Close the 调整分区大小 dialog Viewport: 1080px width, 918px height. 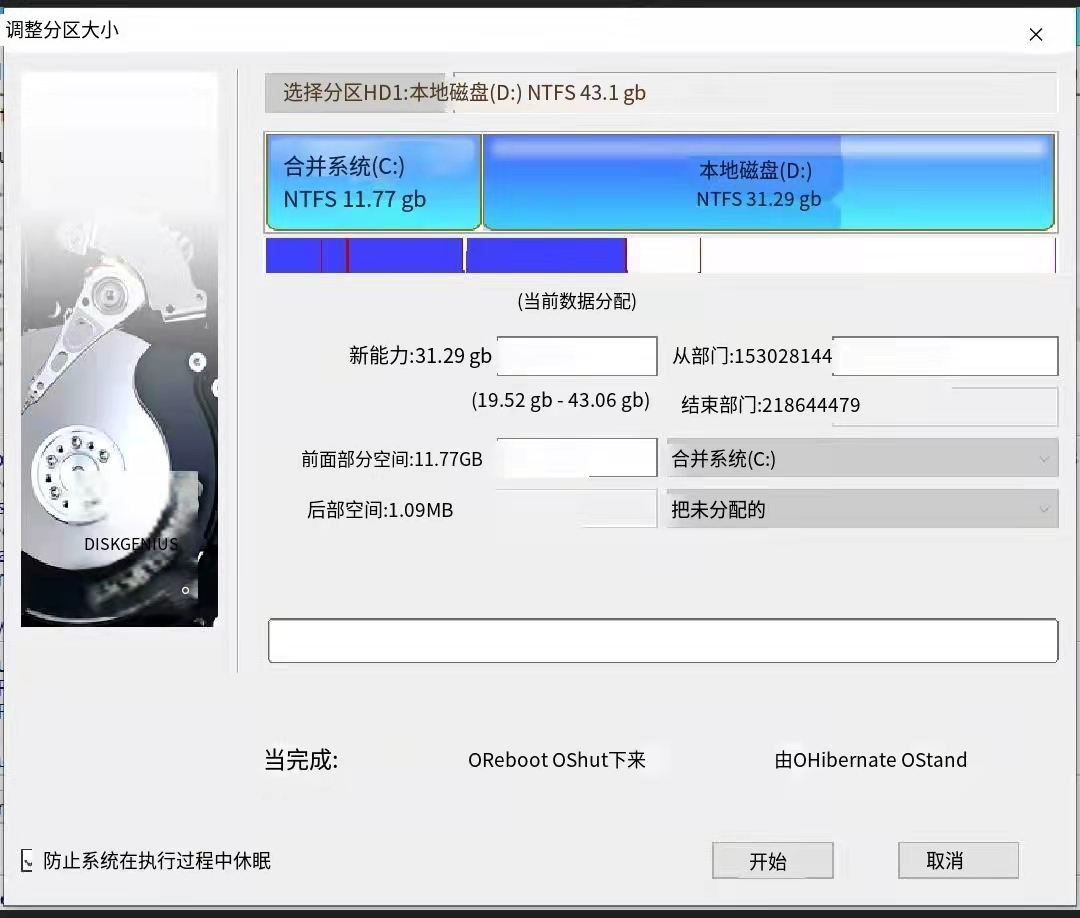1036,34
